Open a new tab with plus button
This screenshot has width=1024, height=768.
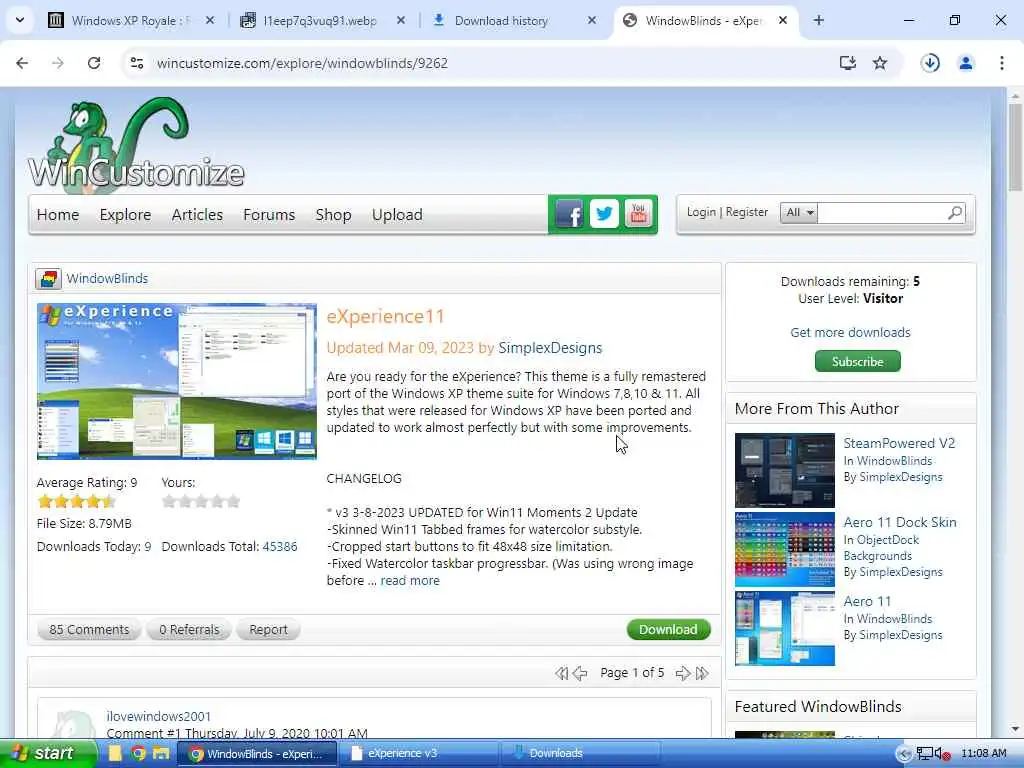pos(818,20)
